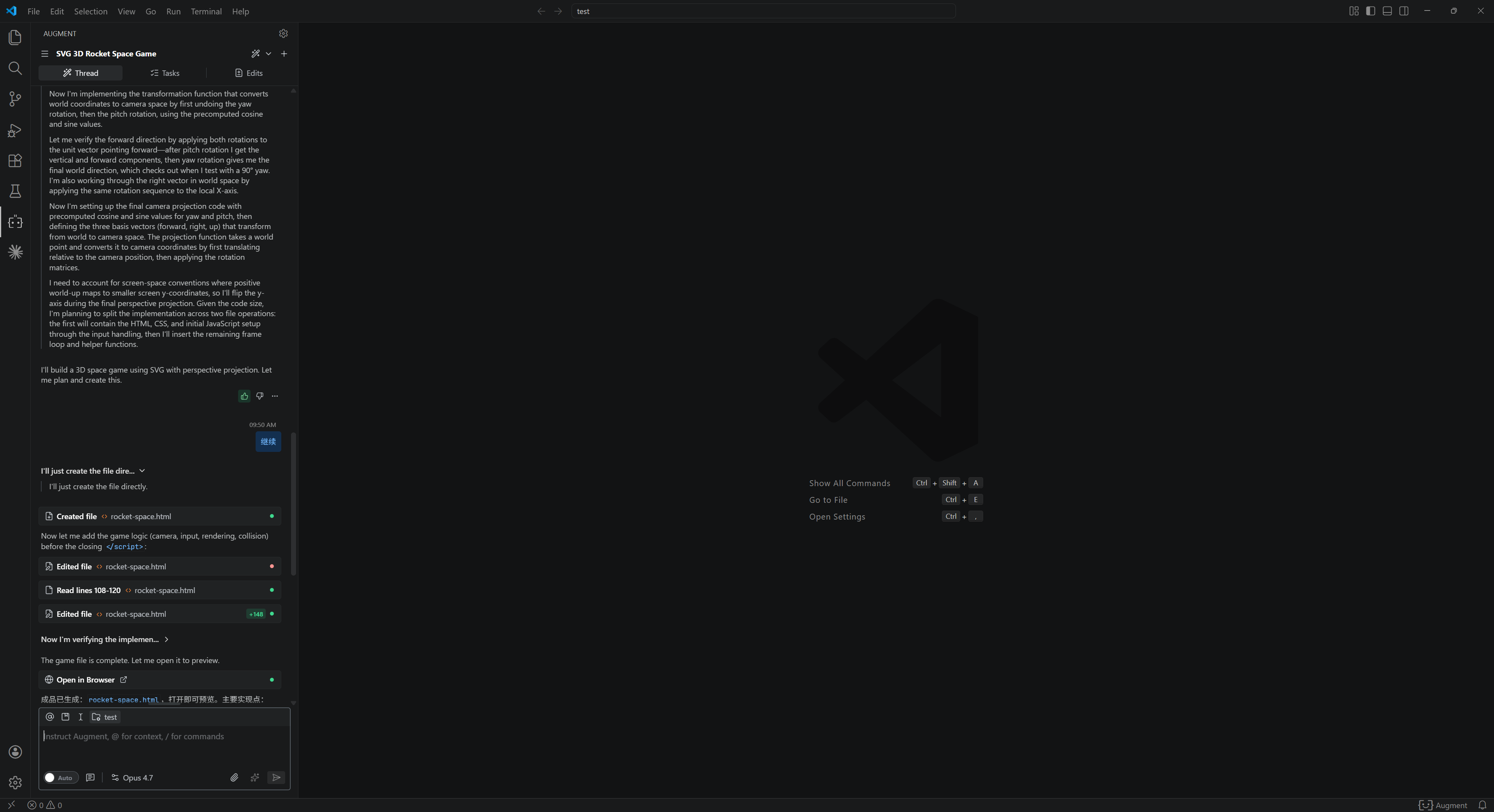Image resolution: width=1494 pixels, height=812 pixels.
Task: Open the Source Control view
Action: [x=15, y=99]
